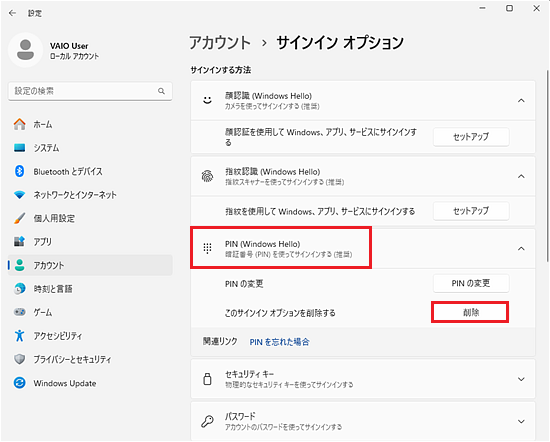Maximize the Settings window
The image size is (550, 442).
click(509, 8)
